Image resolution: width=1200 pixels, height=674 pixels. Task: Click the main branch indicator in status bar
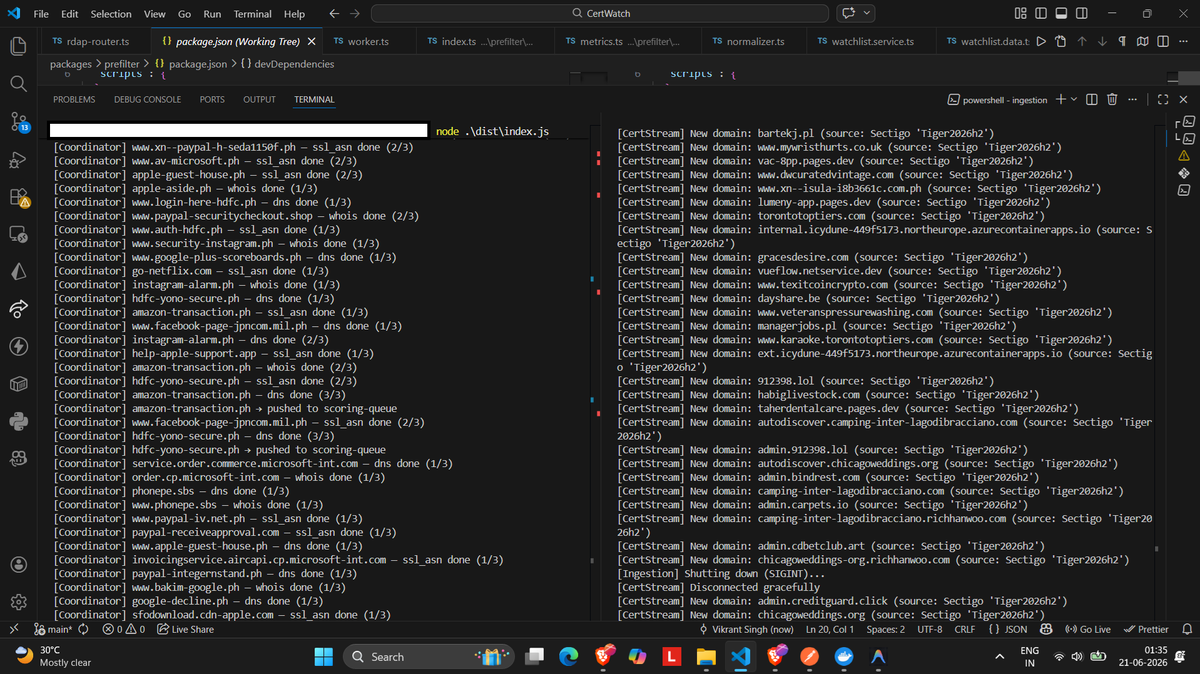point(51,629)
